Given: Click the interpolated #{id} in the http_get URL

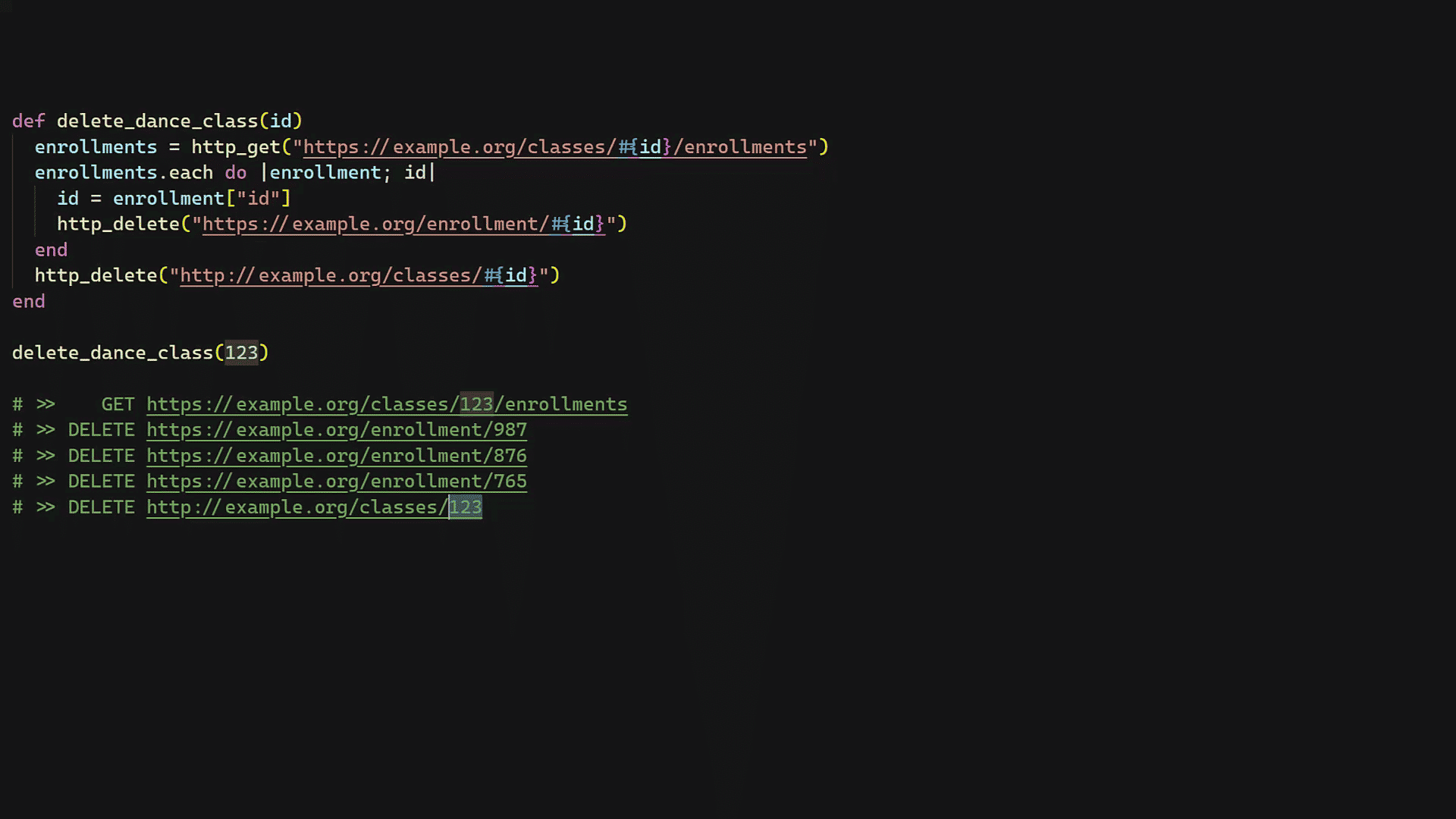Looking at the screenshot, I should tap(646, 146).
